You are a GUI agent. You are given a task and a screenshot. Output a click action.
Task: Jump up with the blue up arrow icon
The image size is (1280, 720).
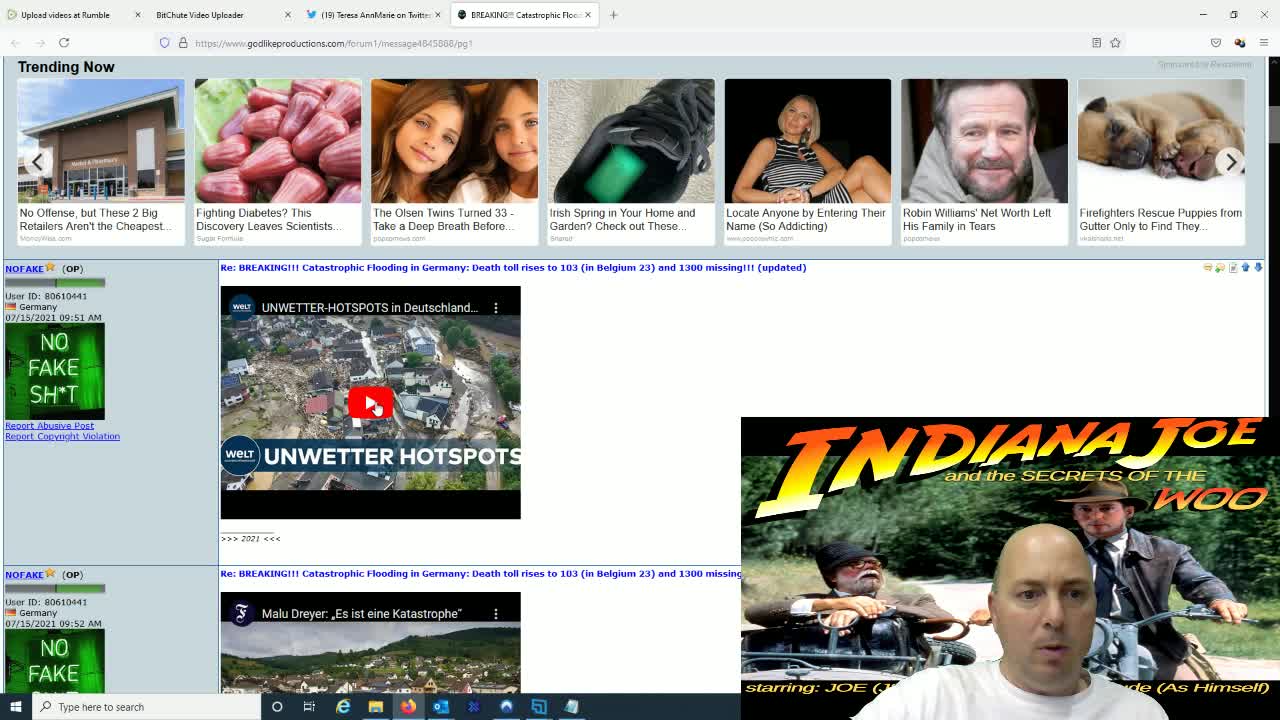(1246, 268)
